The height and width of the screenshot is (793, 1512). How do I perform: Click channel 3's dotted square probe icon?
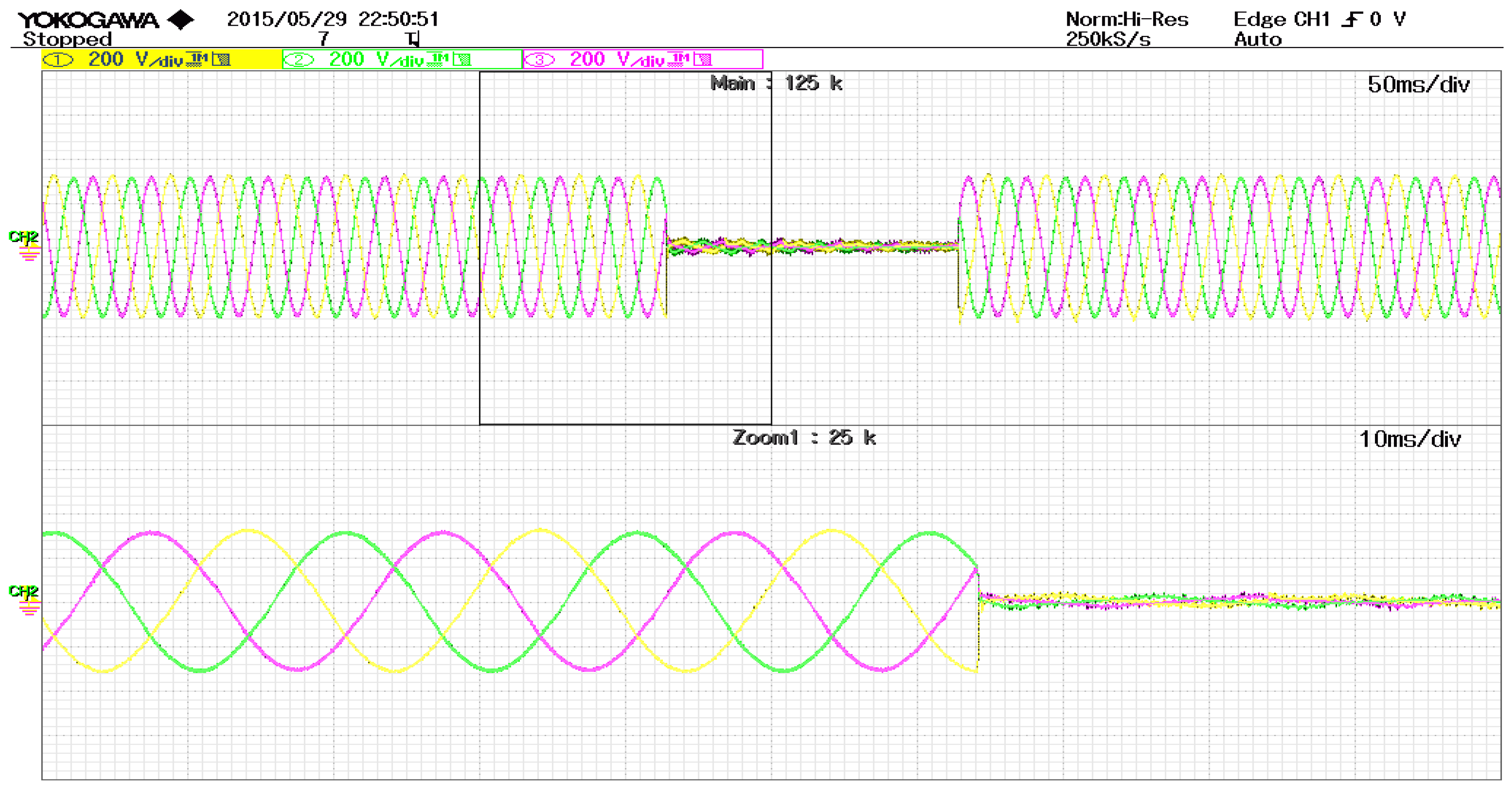(702, 59)
